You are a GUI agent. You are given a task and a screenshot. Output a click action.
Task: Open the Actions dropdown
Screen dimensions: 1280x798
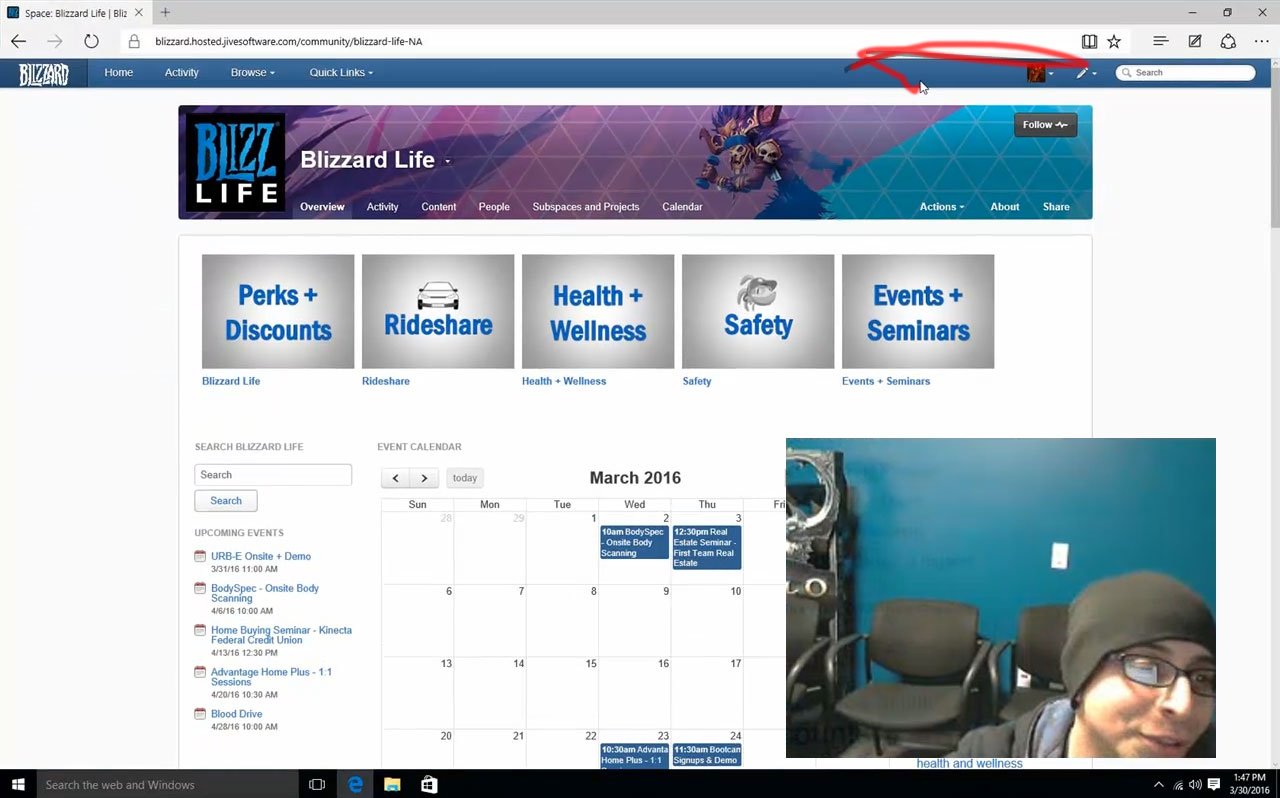coord(942,207)
